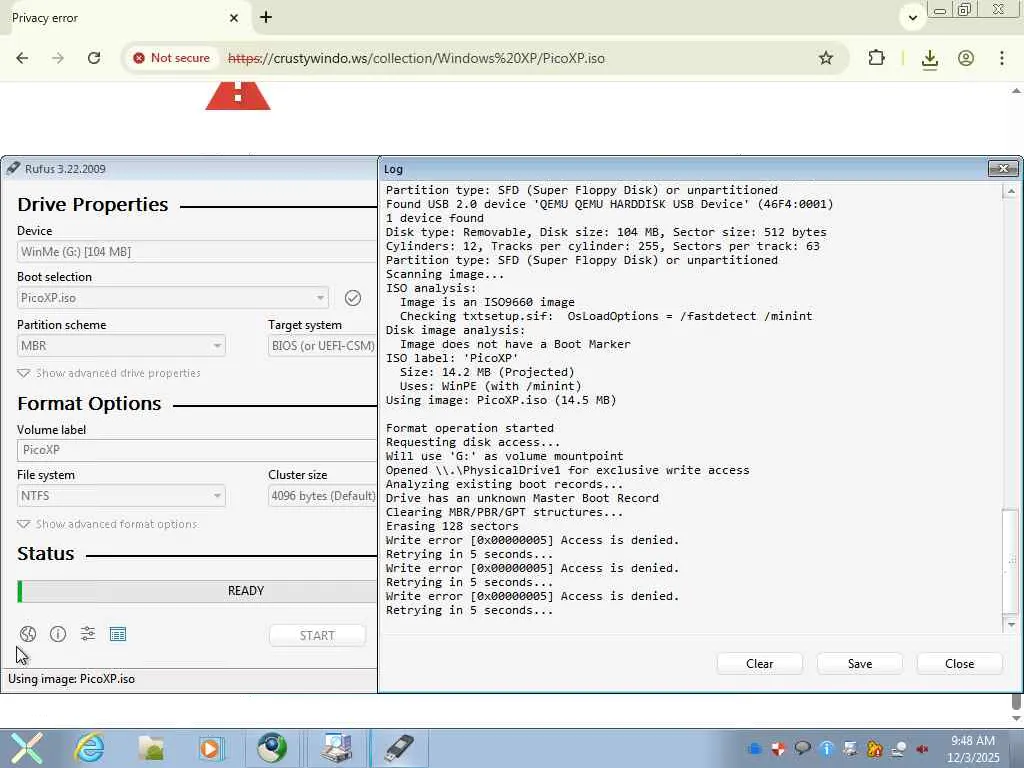Screen dimensions: 1024x768
Task: Open computer management icon on taskbar
Action: click(337, 748)
